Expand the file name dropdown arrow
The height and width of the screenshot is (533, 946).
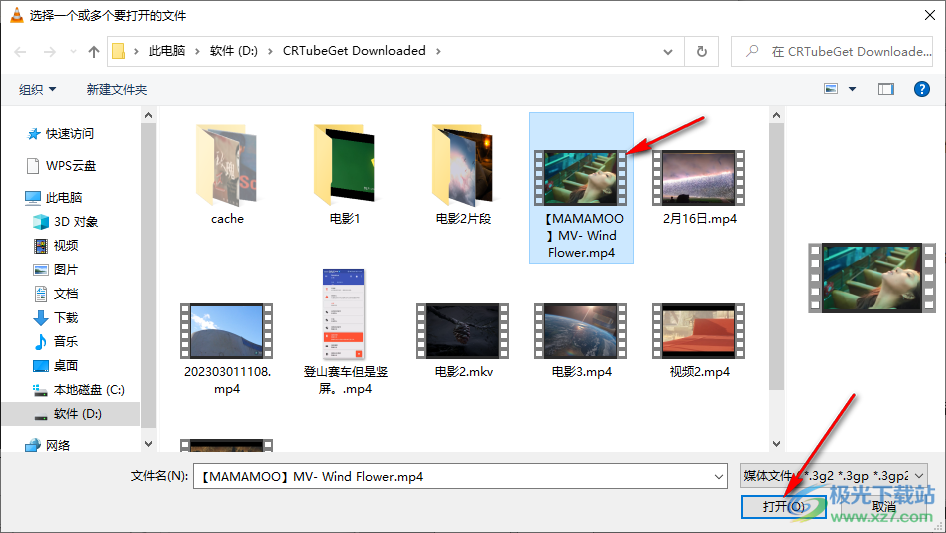click(719, 476)
